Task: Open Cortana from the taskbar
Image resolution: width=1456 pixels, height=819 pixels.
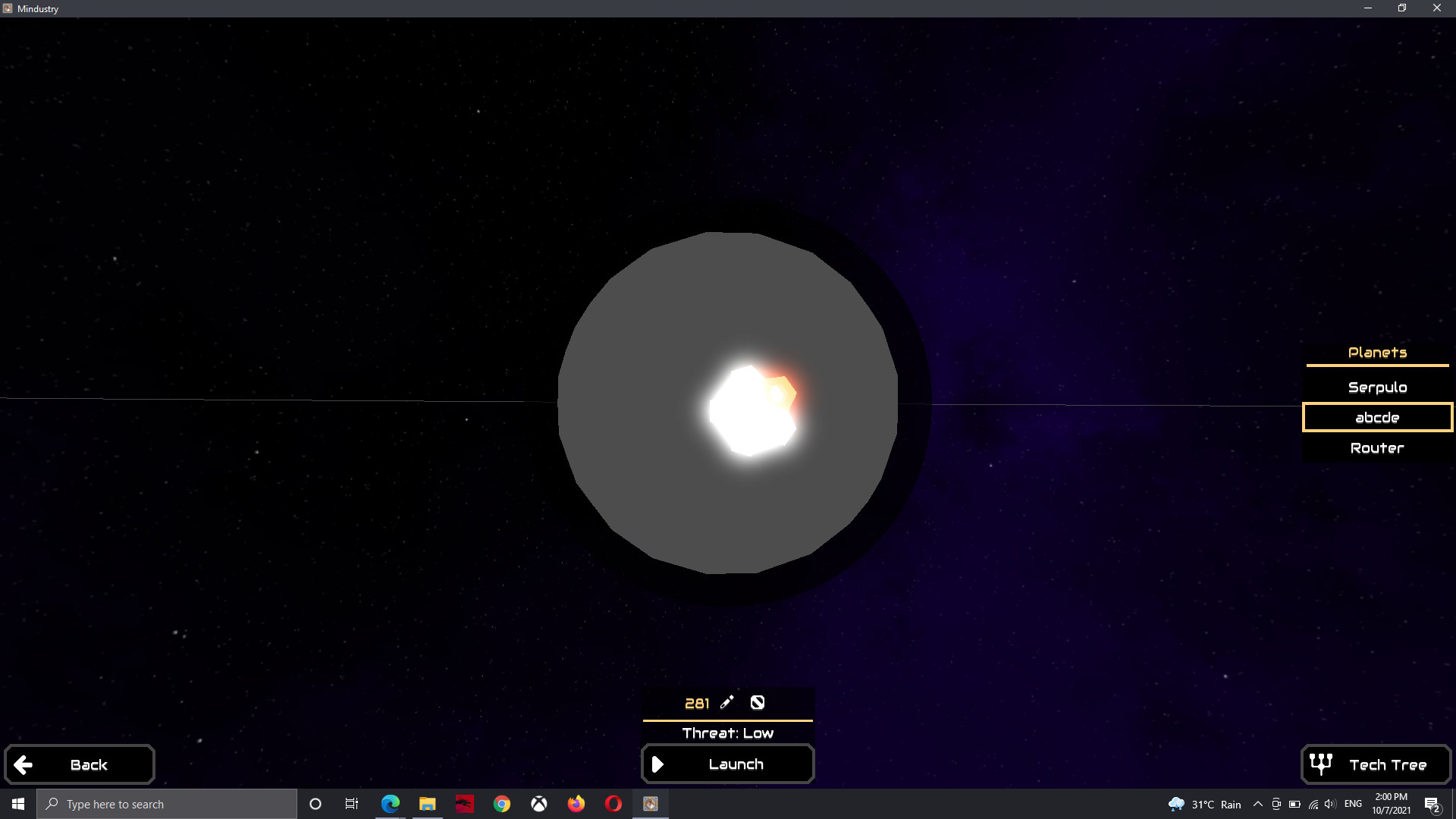Action: [315, 804]
